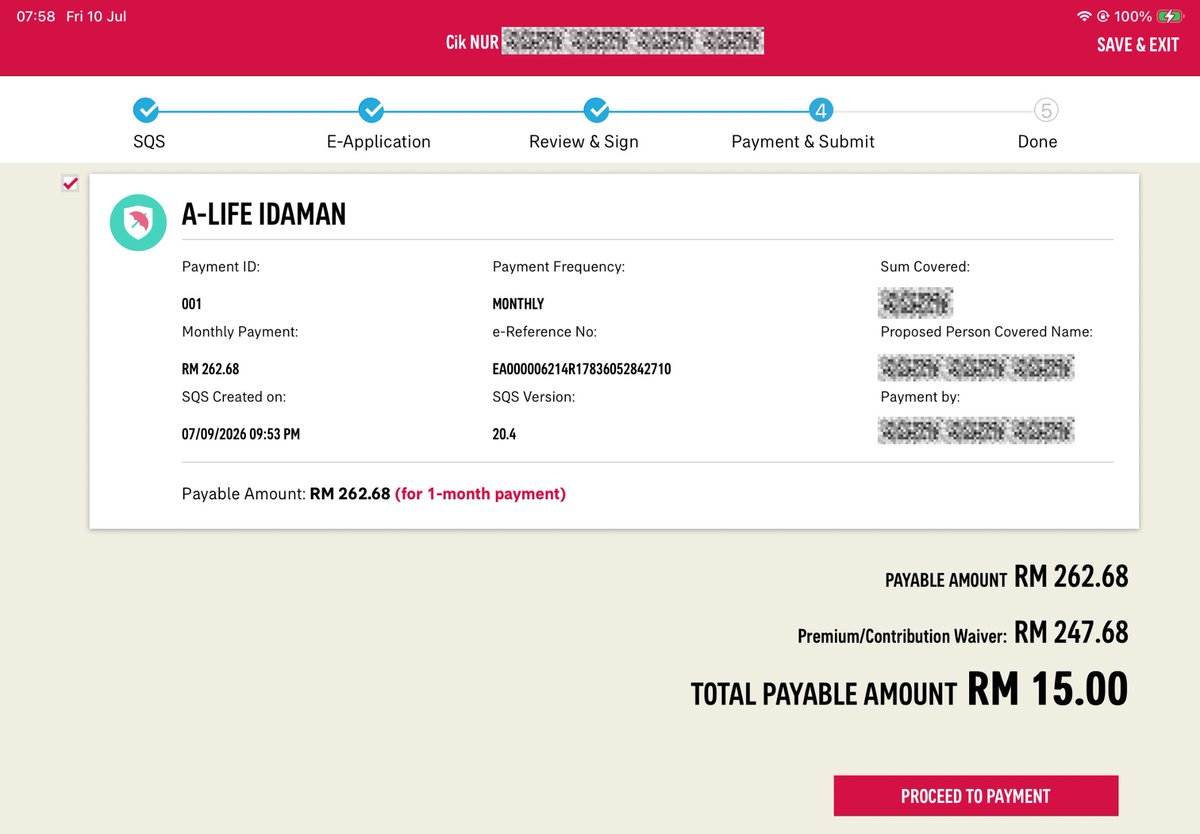This screenshot has height=834, width=1200.
Task: Select e-Reference number EA000006214R17836052842710
Action: [582, 369]
